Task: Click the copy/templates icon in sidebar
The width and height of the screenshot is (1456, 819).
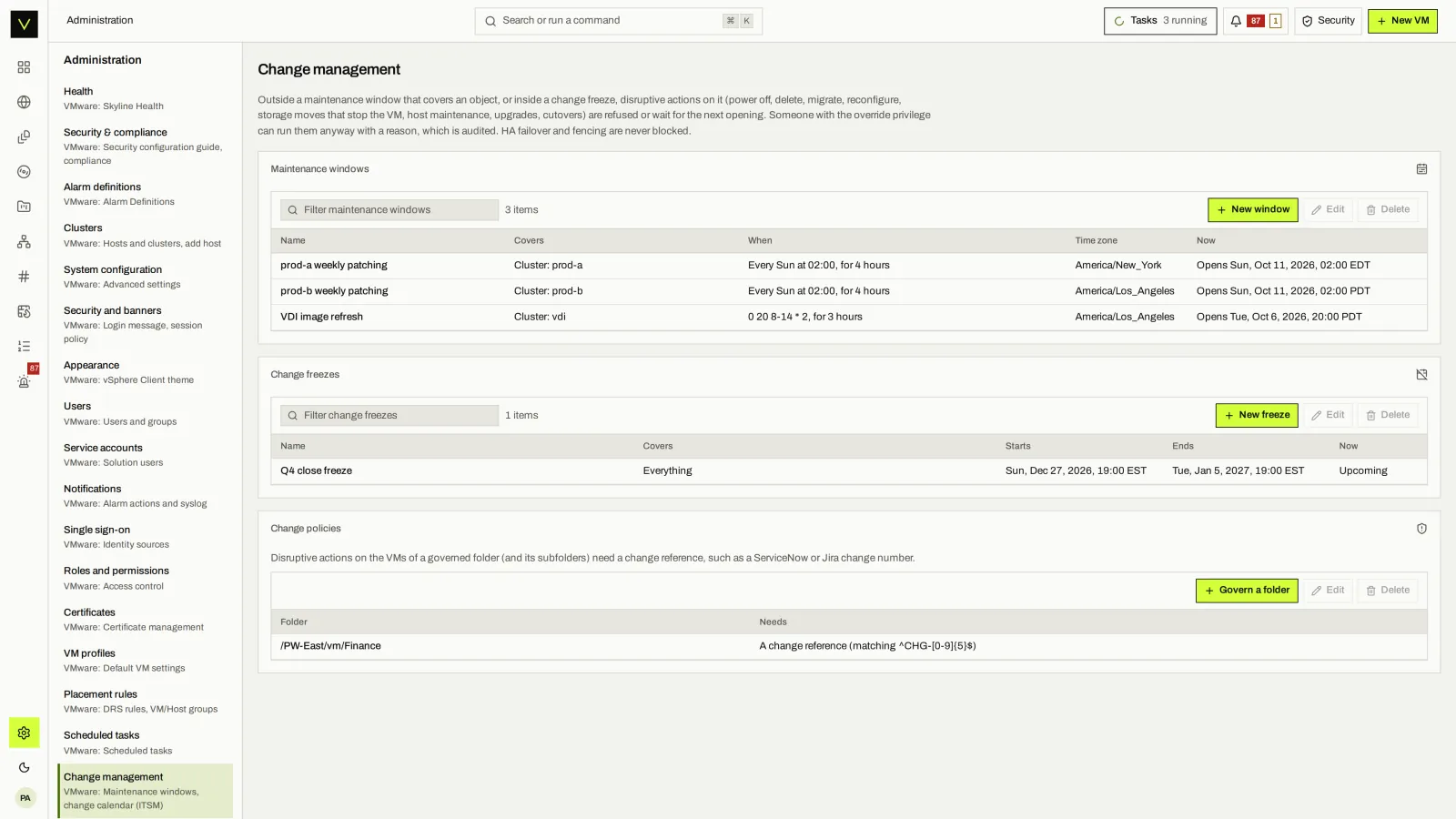Action: point(24,136)
